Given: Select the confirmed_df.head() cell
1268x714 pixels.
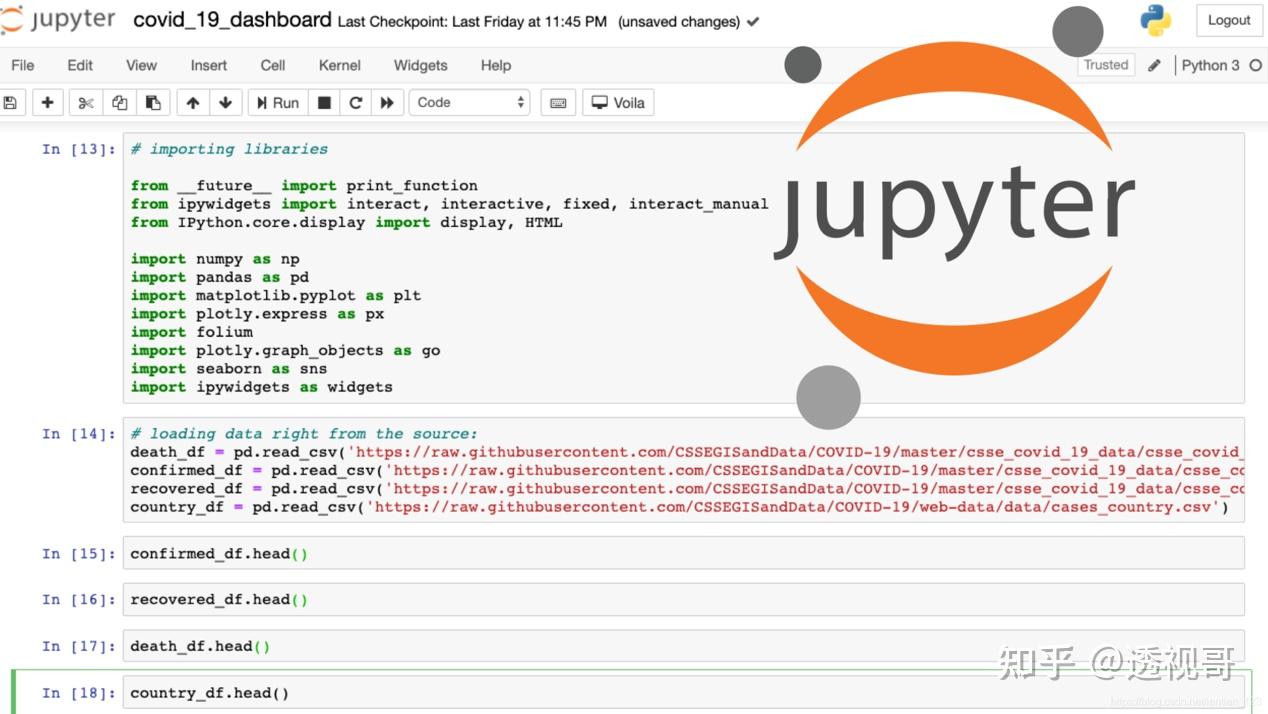Looking at the screenshot, I should [683, 553].
